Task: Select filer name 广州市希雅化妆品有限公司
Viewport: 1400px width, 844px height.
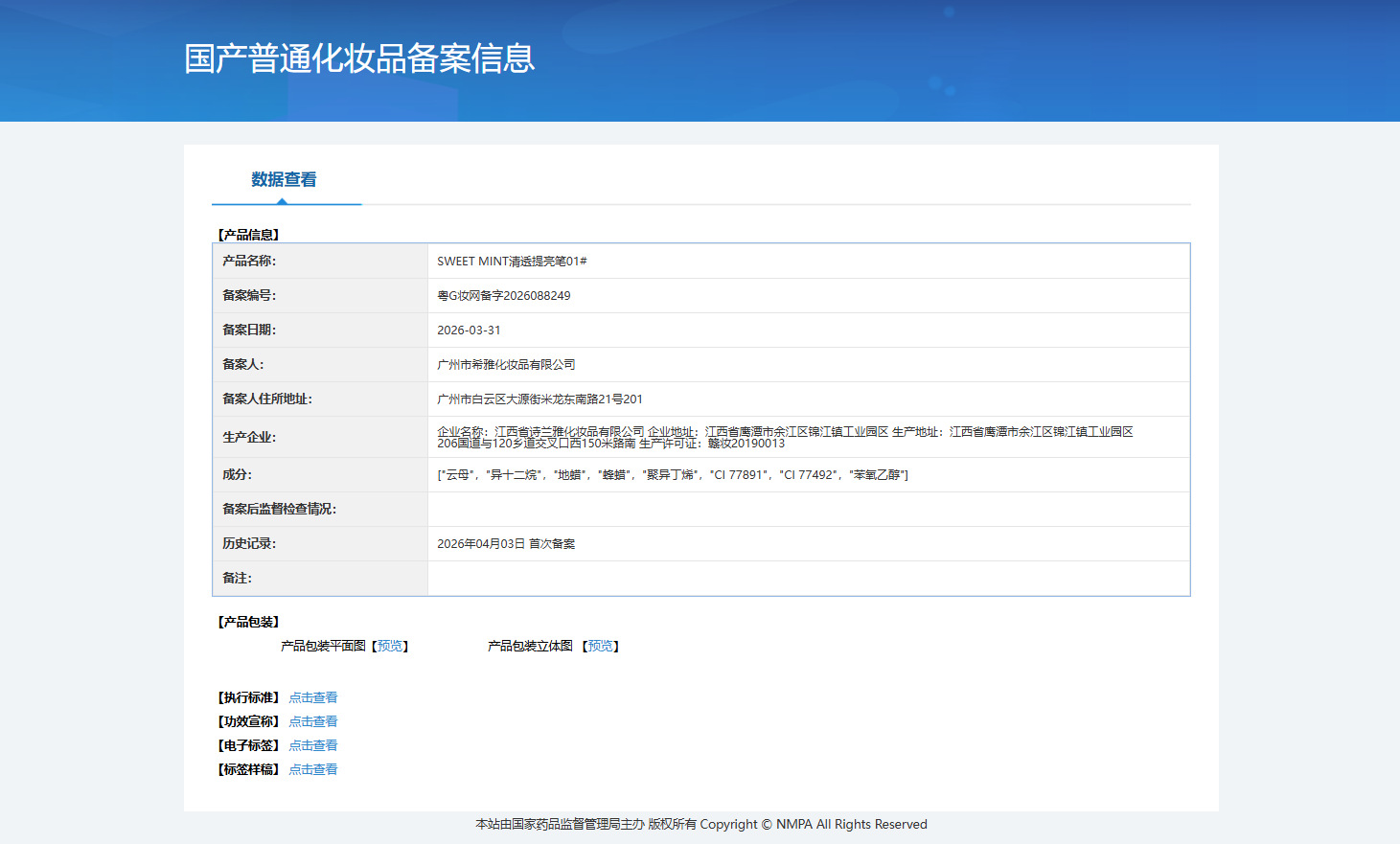Action: [506, 365]
